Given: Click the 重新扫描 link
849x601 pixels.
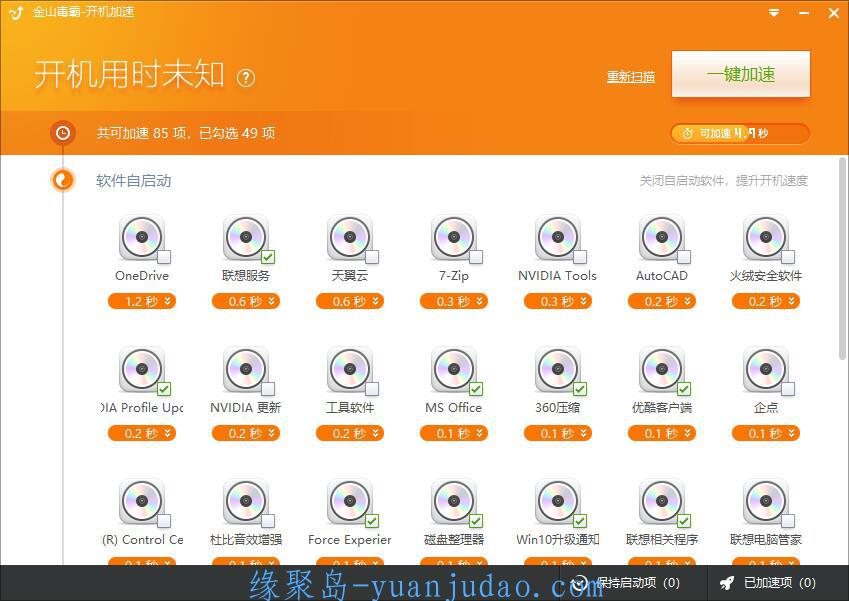Looking at the screenshot, I should click(631, 77).
